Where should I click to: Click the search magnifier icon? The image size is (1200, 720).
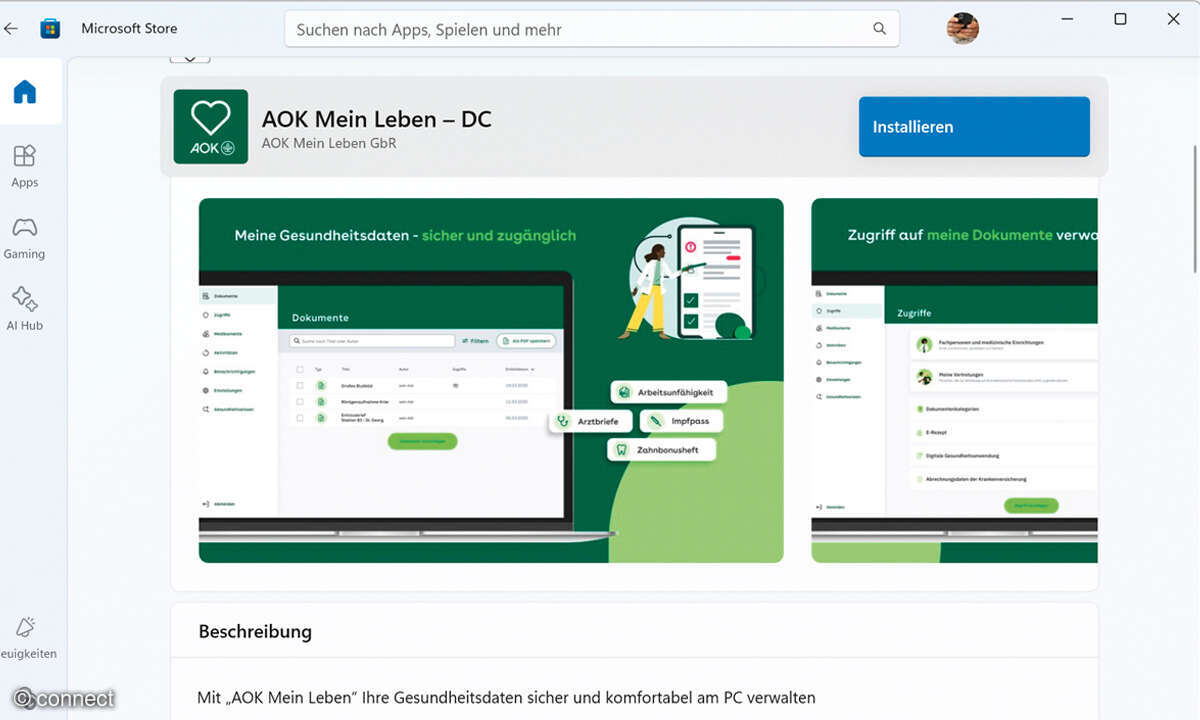pyautogui.click(x=880, y=29)
